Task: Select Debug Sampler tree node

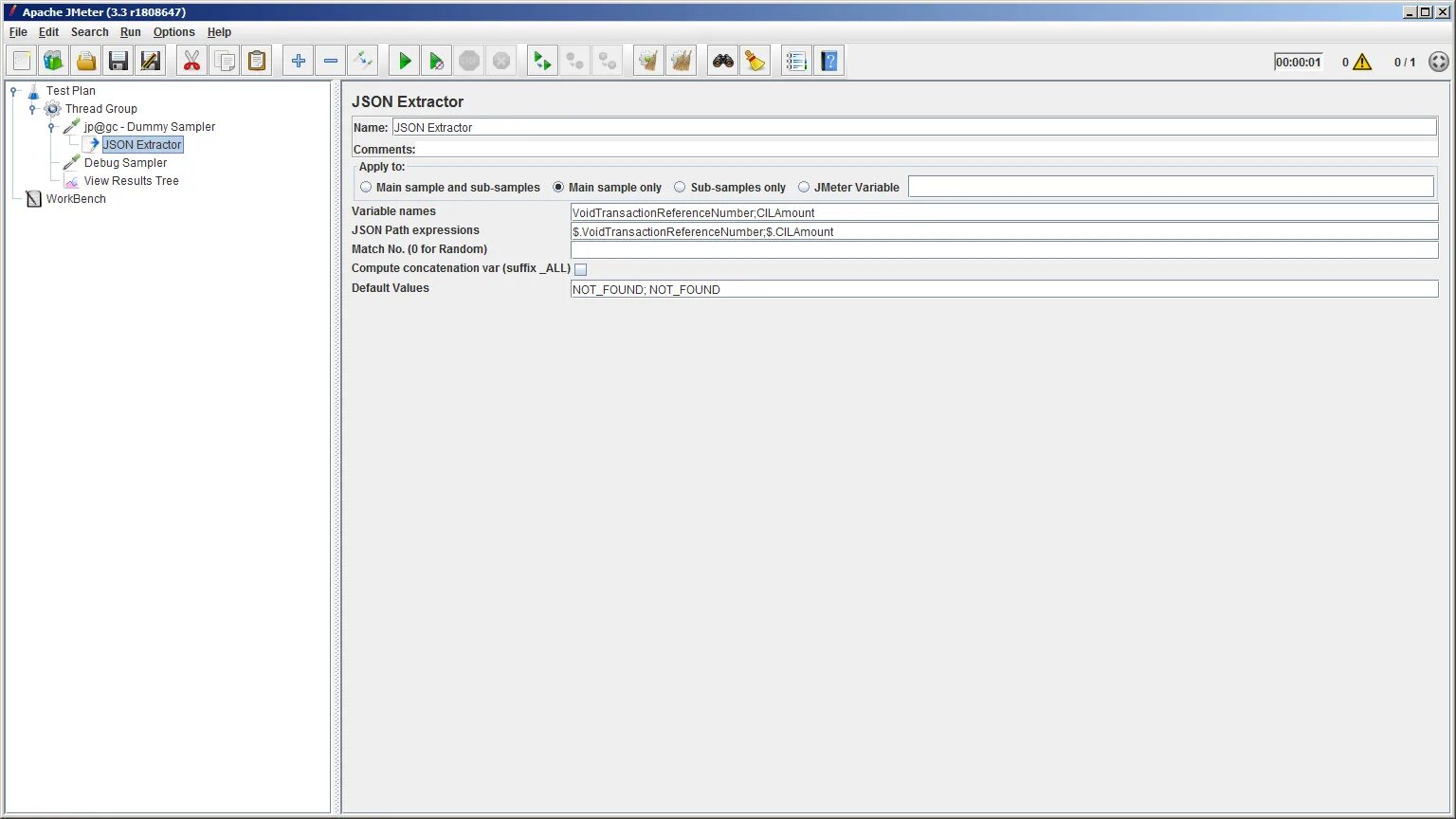Action: tap(125, 163)
